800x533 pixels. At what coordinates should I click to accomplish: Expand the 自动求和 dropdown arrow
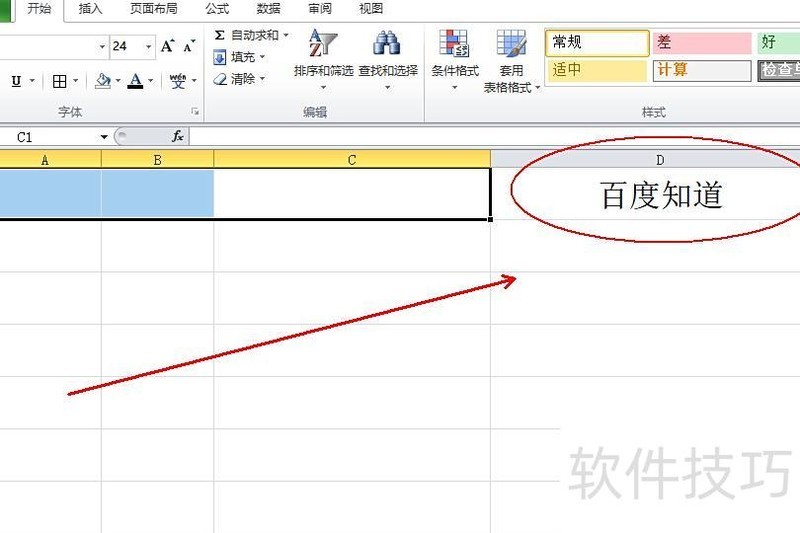pos(286,35)
